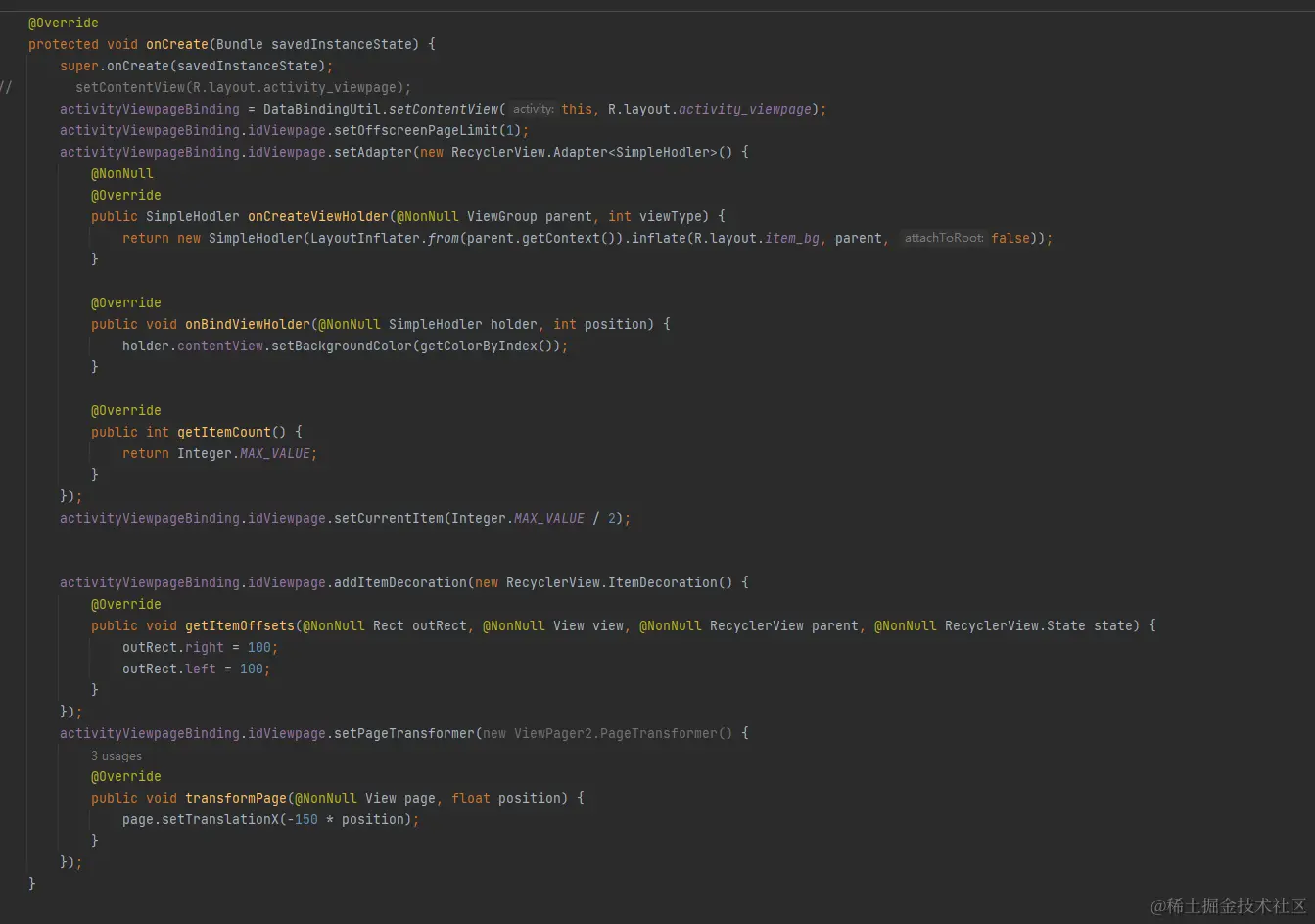Click the "outRect.right" assignment

click(x=201, y=647)
